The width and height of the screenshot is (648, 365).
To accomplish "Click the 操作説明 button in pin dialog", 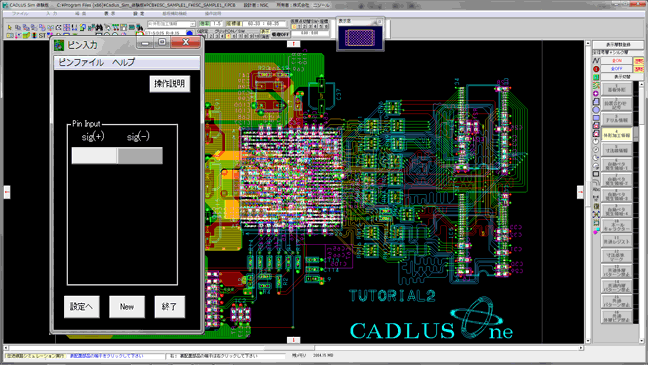I will (x=170, y=84).
